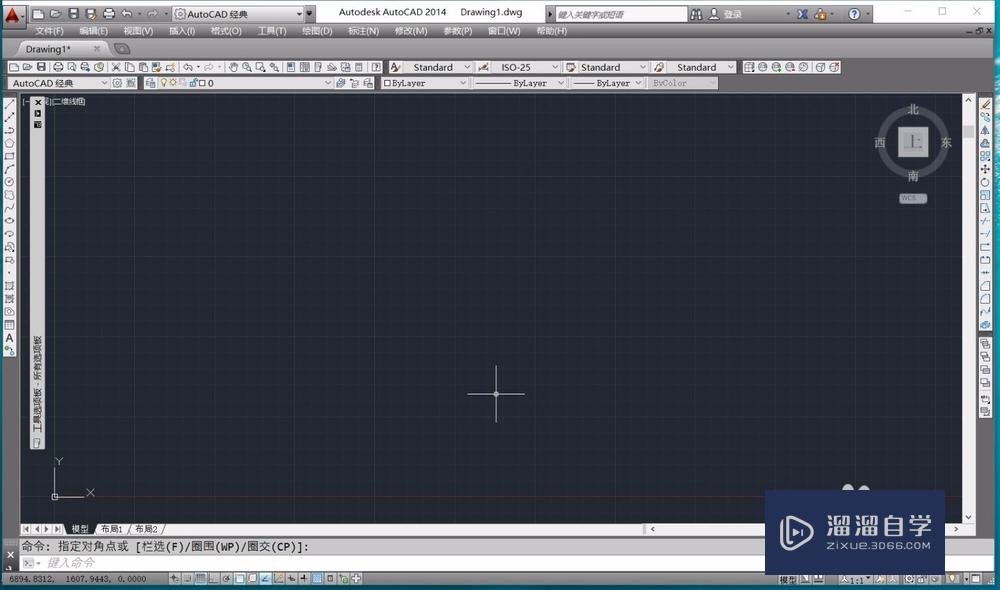This screenshot has height=590, width=1000.
Task: Open the annotation scale 1:1 dropdown
Action: [x=856, y=579]
